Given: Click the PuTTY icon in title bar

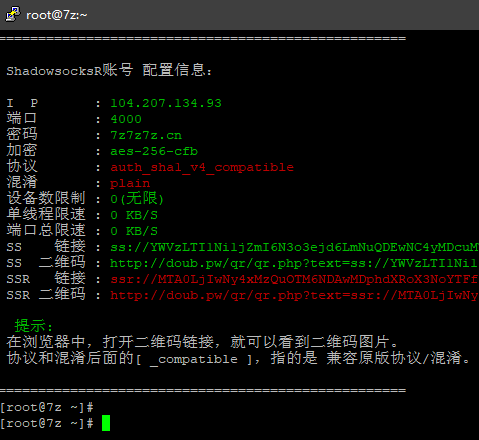Looking at the screenshot, I should pos(13,14).
